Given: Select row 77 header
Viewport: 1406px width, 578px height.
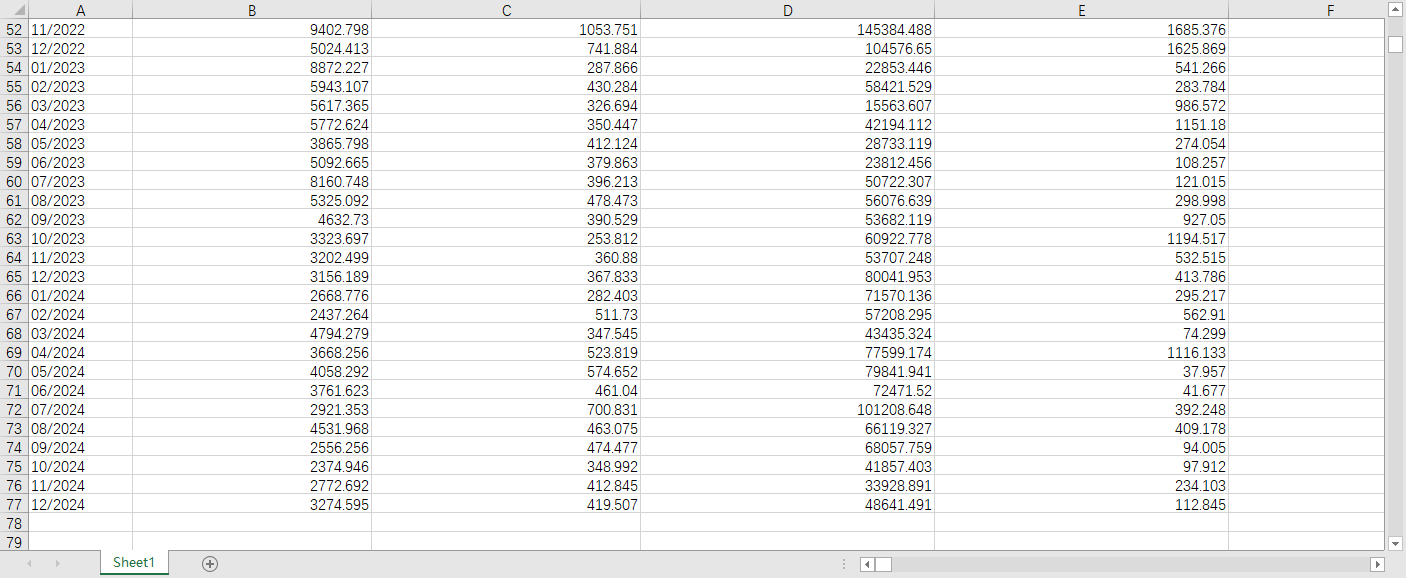Looking at the screenshot, I should (15, 505).
